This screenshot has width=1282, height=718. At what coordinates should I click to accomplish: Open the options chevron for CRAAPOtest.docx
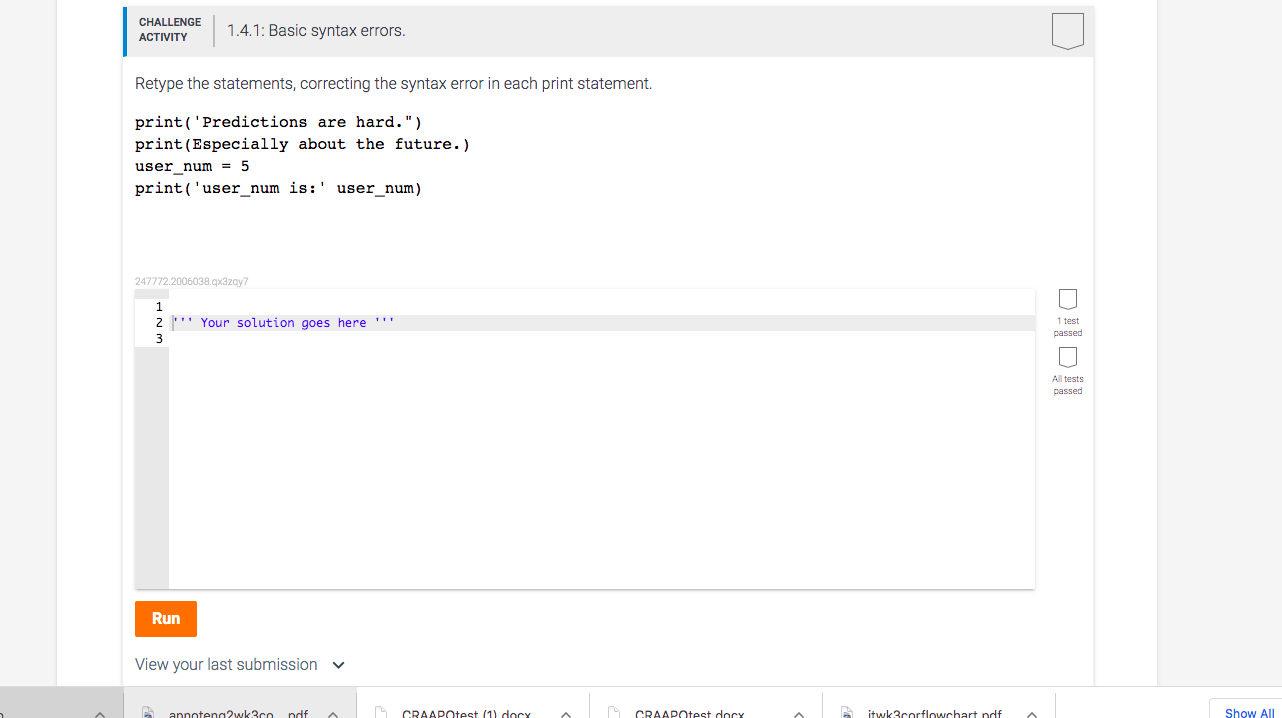tap(798, 713)
